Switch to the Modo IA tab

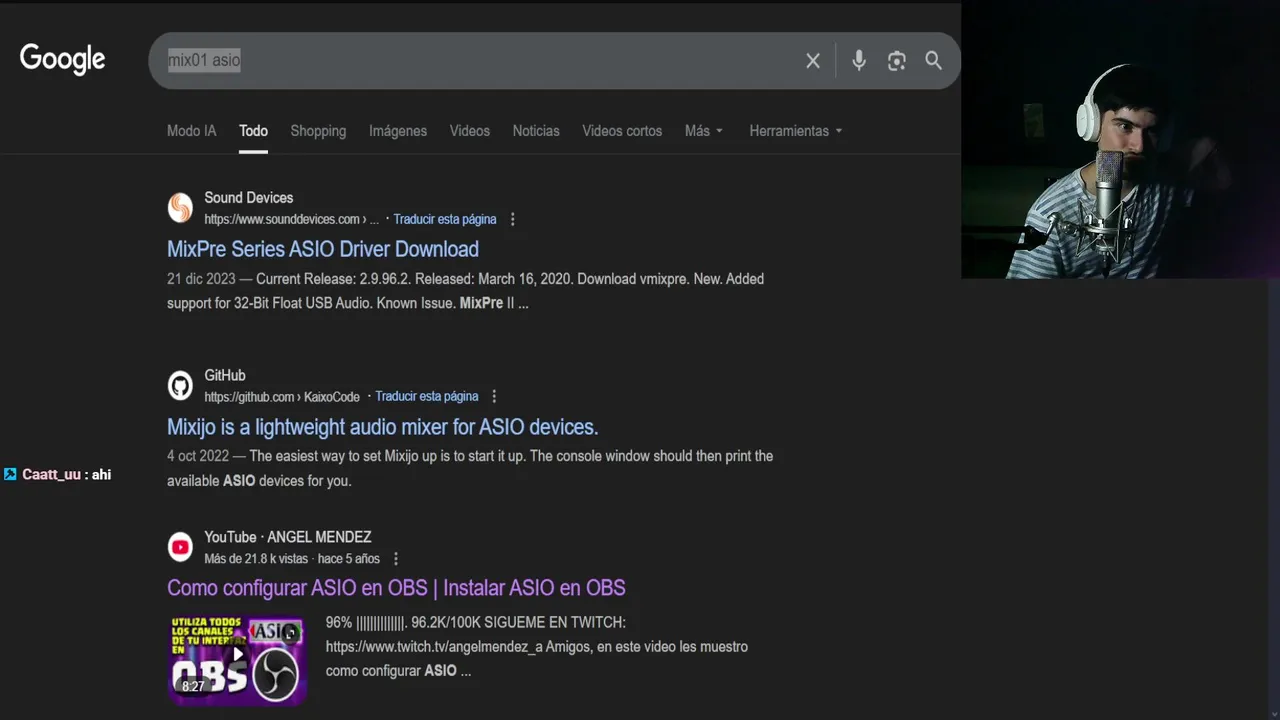click(191, 131)
